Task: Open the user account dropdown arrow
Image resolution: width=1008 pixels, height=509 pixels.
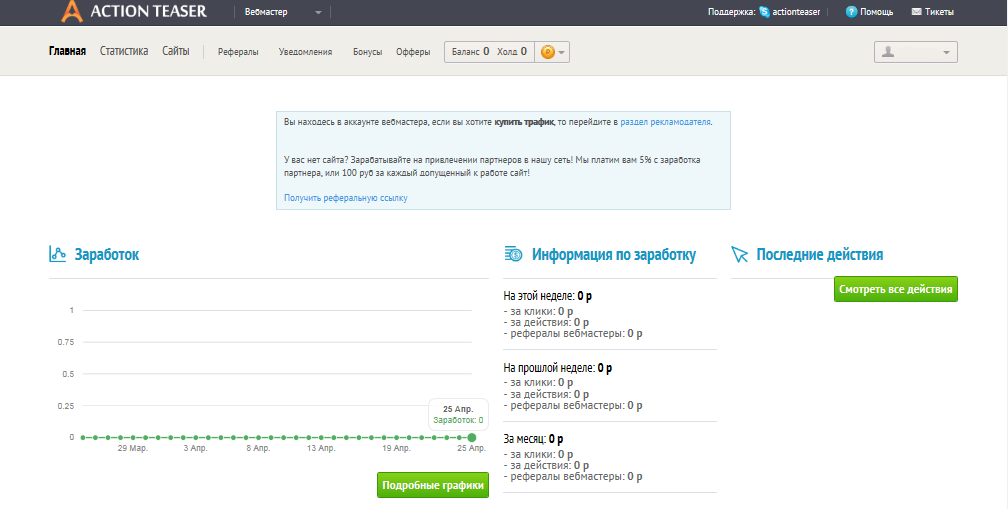Action: [946, 53]
